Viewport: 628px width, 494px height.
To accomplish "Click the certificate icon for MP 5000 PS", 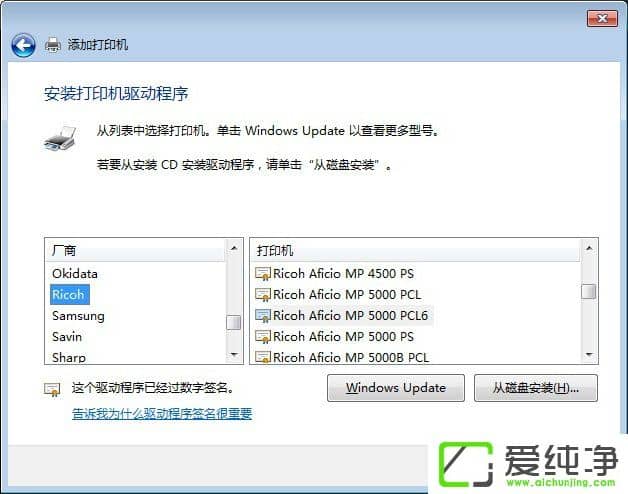I will click(263, 337).
